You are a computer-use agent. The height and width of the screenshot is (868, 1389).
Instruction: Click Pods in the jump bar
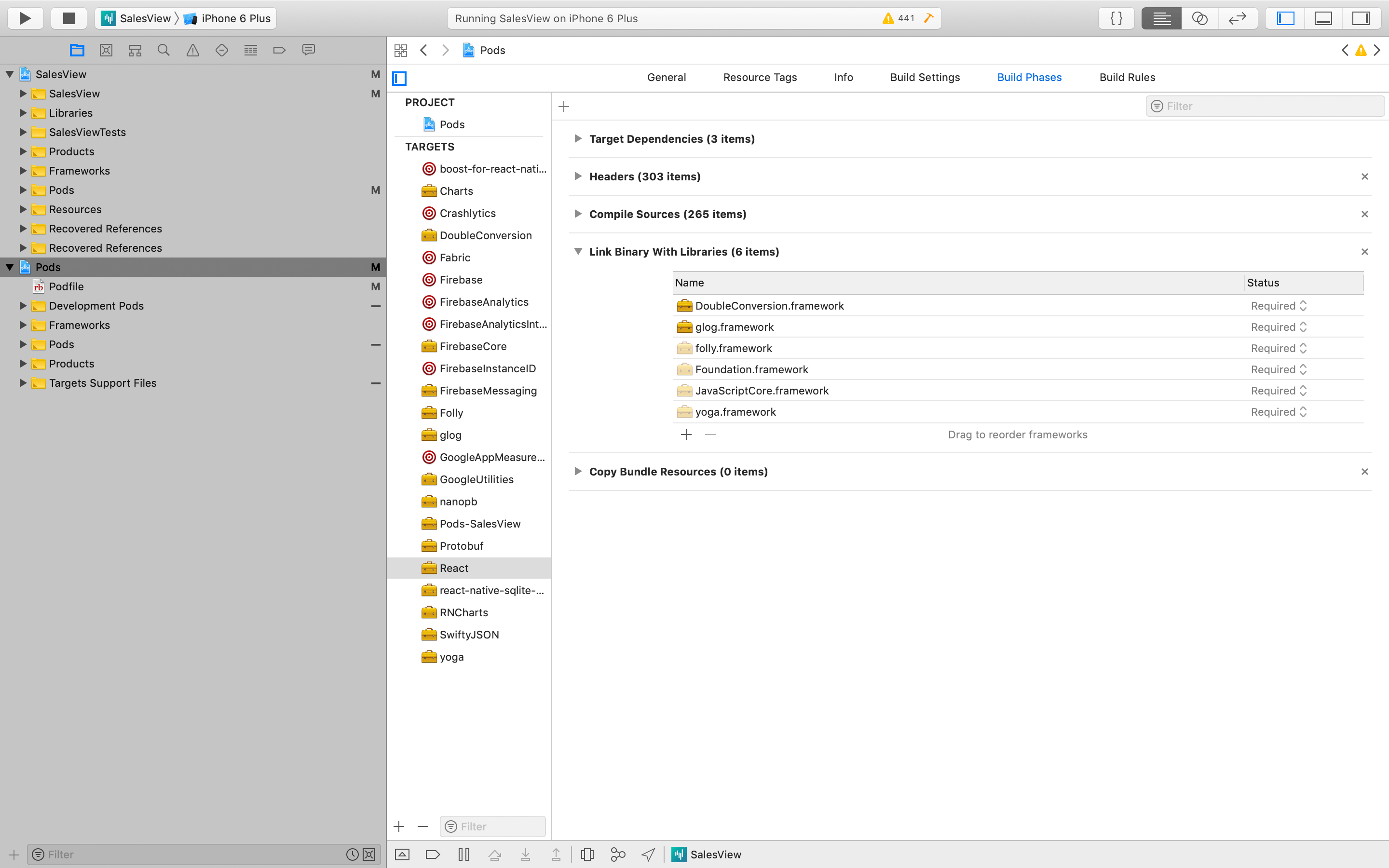[x=491, y=50]
